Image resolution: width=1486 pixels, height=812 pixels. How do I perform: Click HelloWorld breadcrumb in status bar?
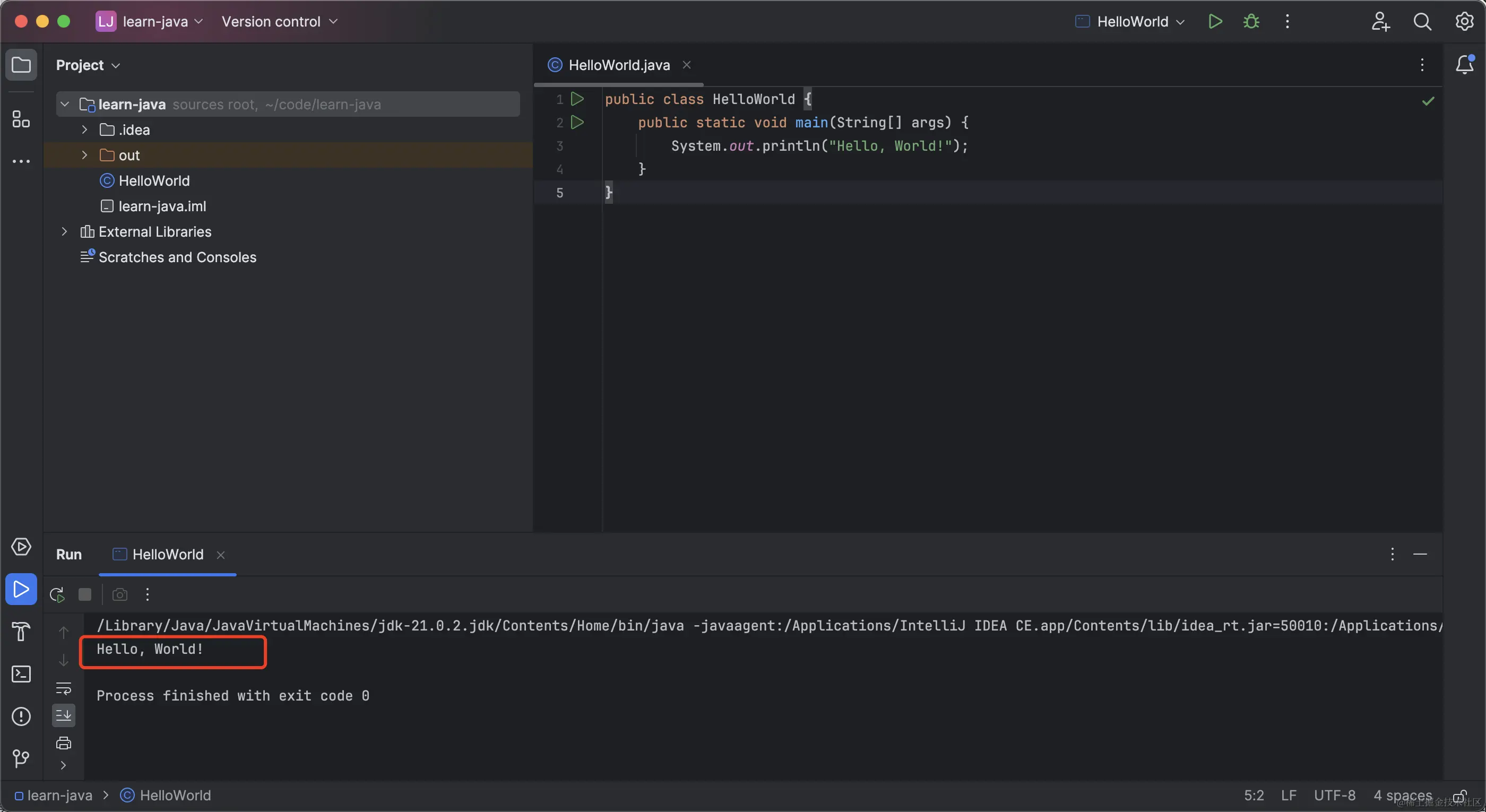pos(166,796)
